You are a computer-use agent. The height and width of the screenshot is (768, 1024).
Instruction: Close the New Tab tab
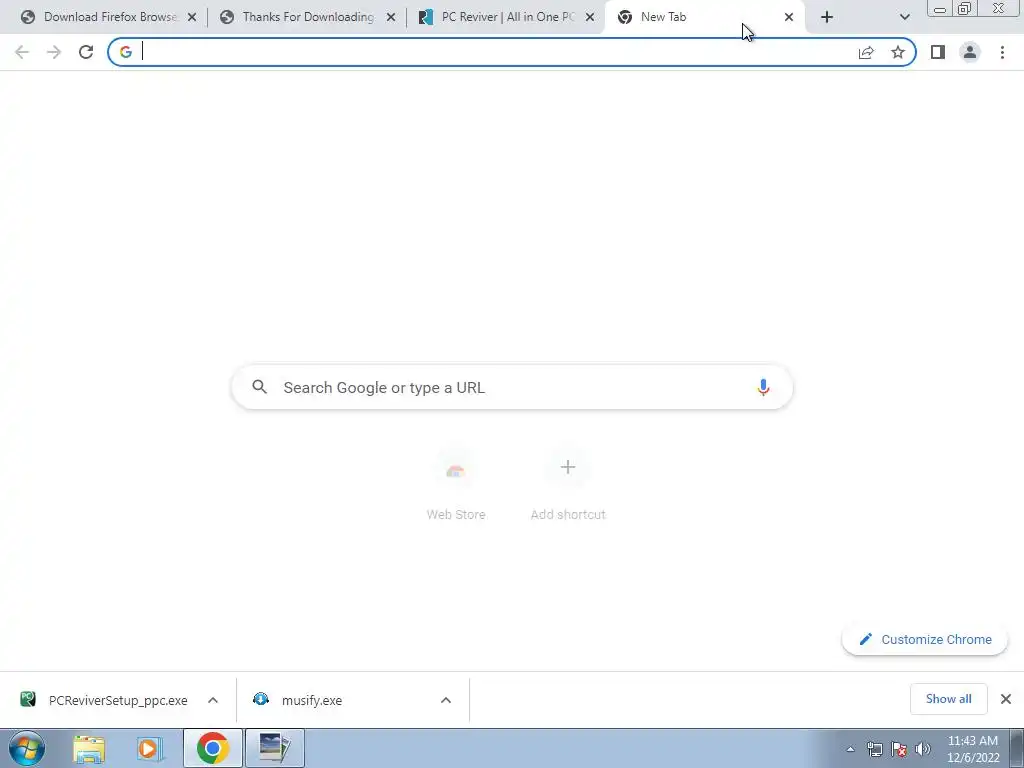coord(789,18)
